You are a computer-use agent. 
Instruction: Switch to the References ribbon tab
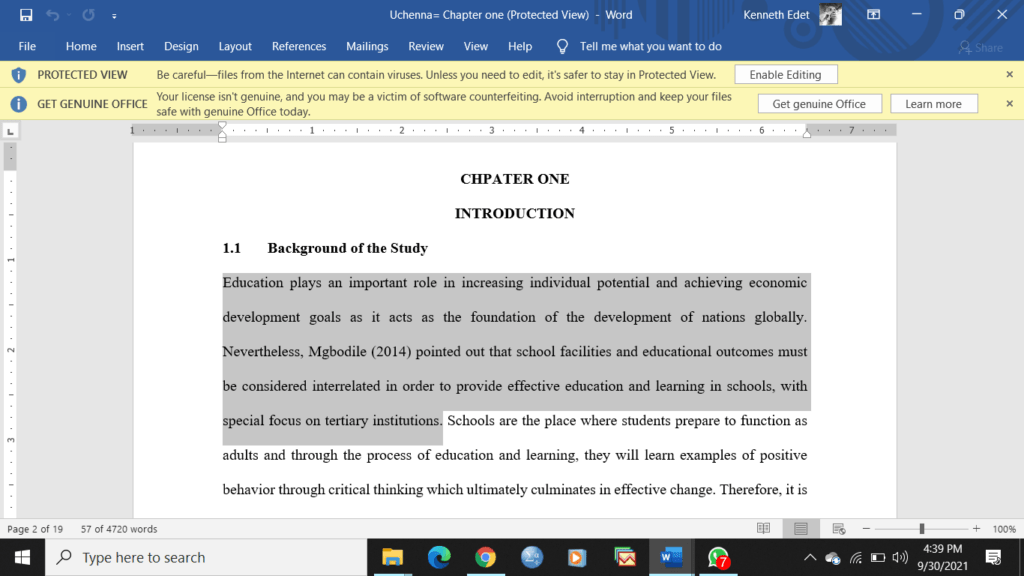pos(299,46)
